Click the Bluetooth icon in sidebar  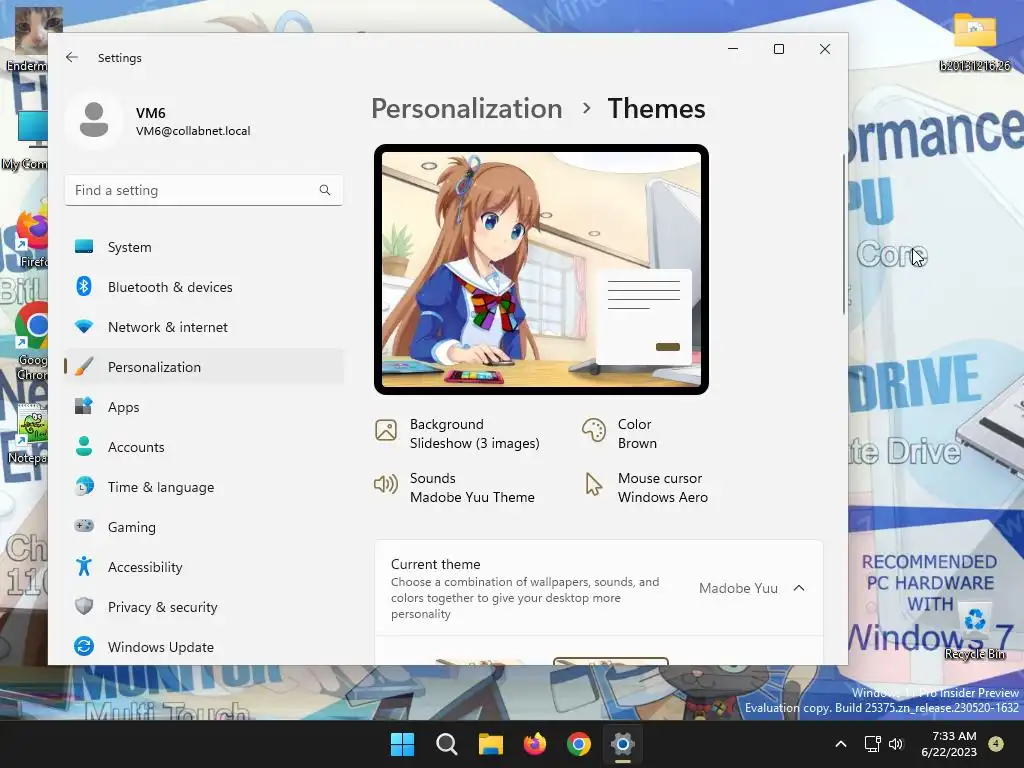click(x=84, y=287)
